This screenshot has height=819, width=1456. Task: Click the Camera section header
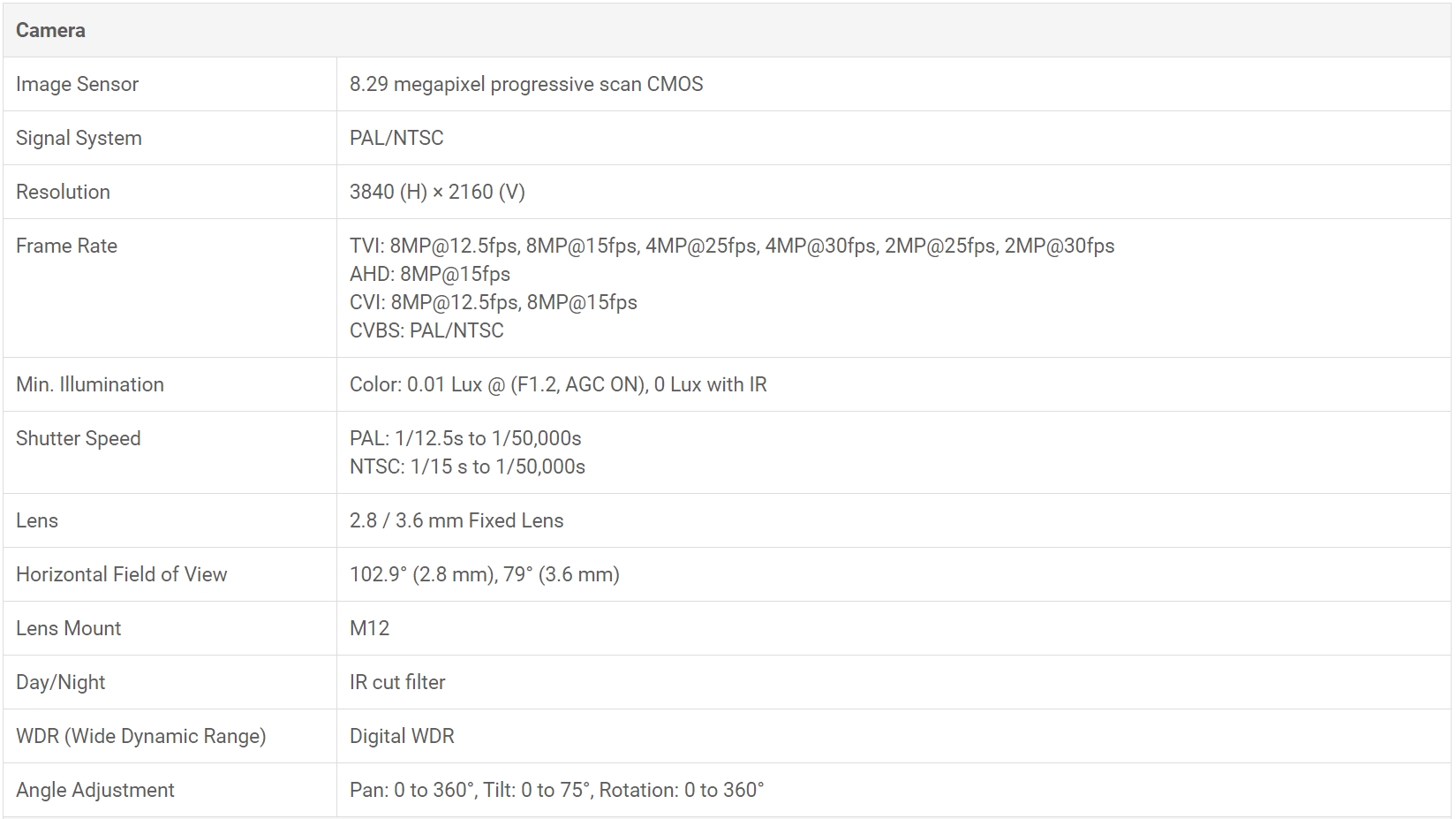click(50, 30)
